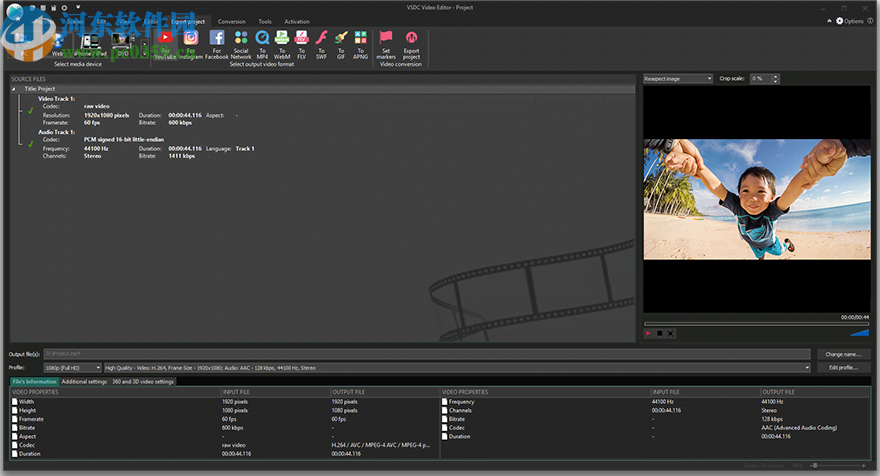
Task: Start the Export project conversion
Action: [411, 45]
